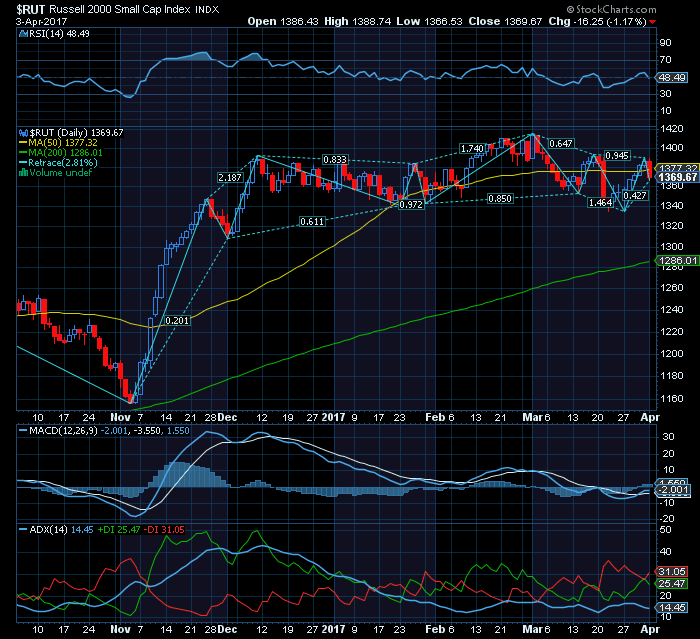Click the Russell 2000 Small Cap Index title
This screenshot has height=639, width=700.
[120, 9]
